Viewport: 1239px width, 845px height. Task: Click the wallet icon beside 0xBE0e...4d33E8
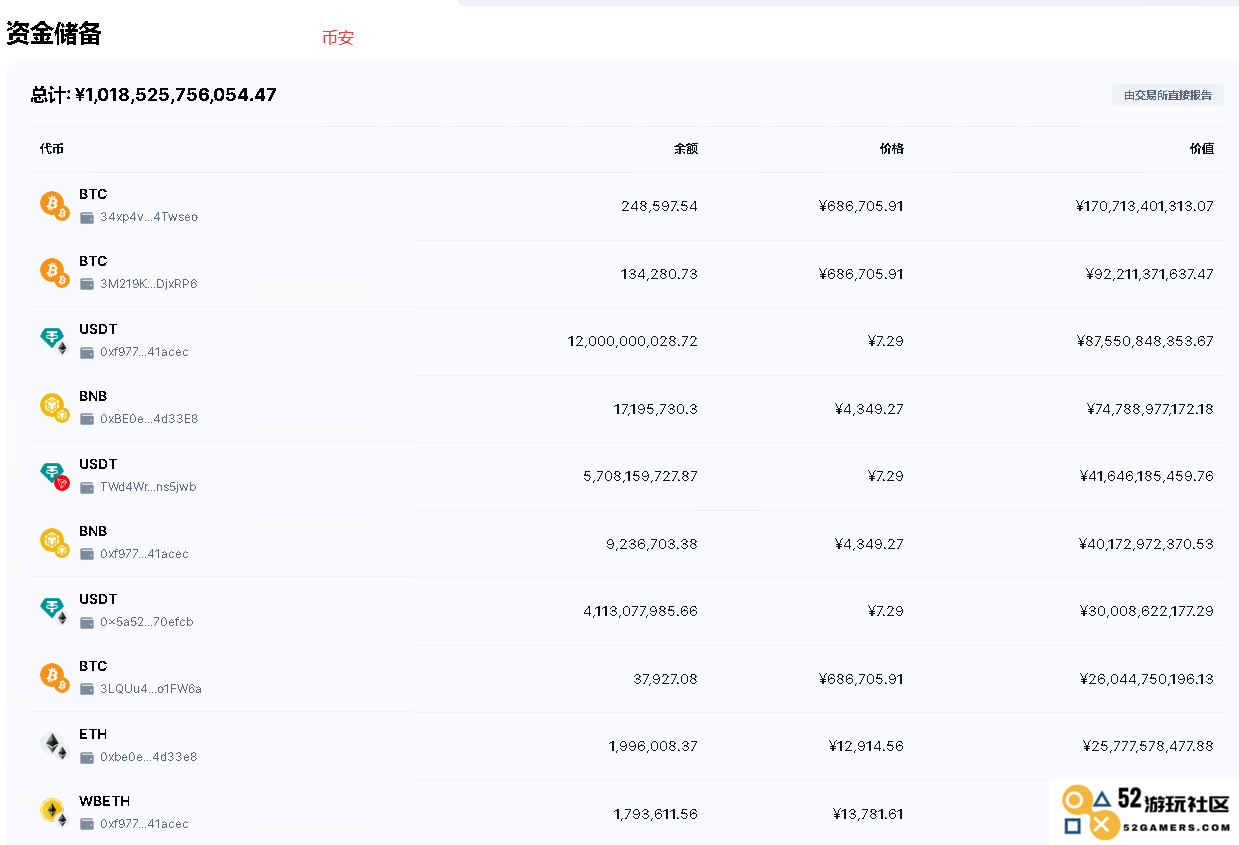[87, 419]
